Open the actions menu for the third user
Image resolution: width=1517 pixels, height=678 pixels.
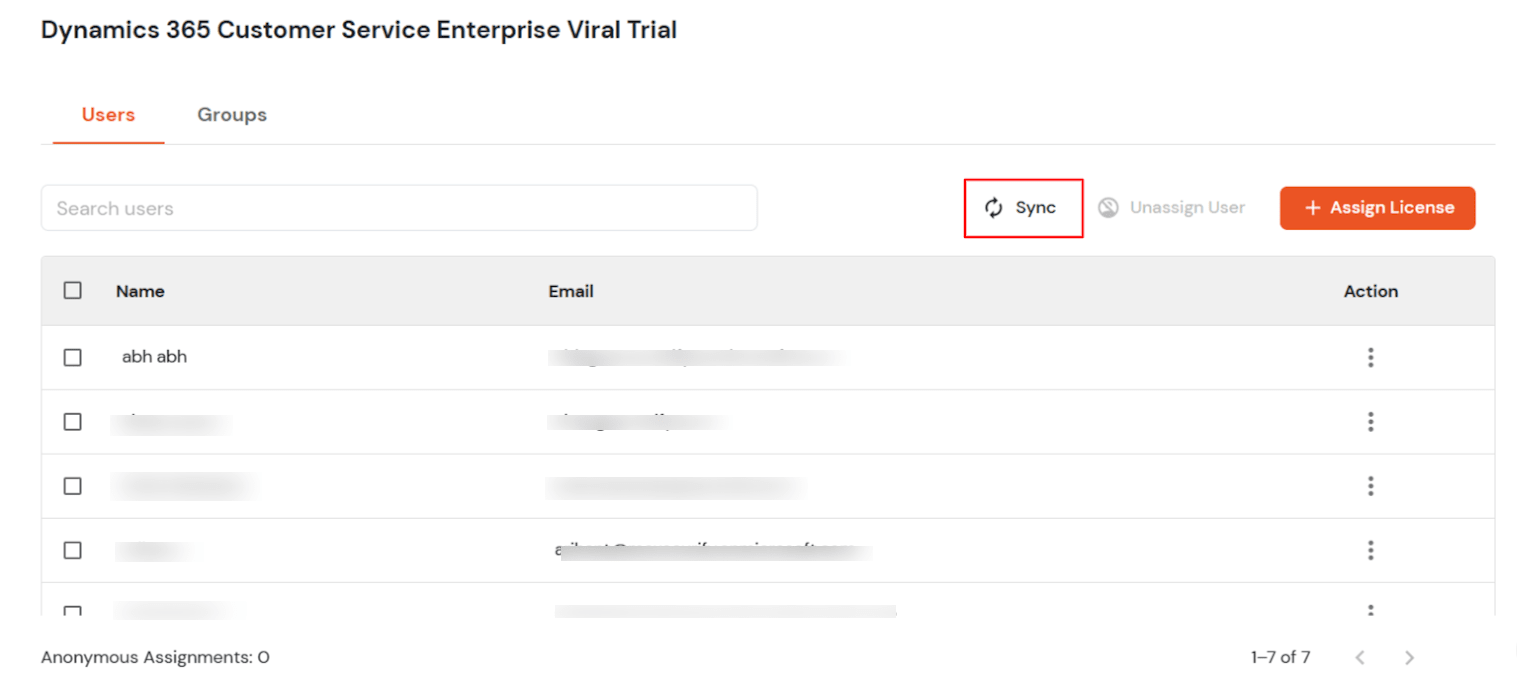click(x=1370, y=486)
